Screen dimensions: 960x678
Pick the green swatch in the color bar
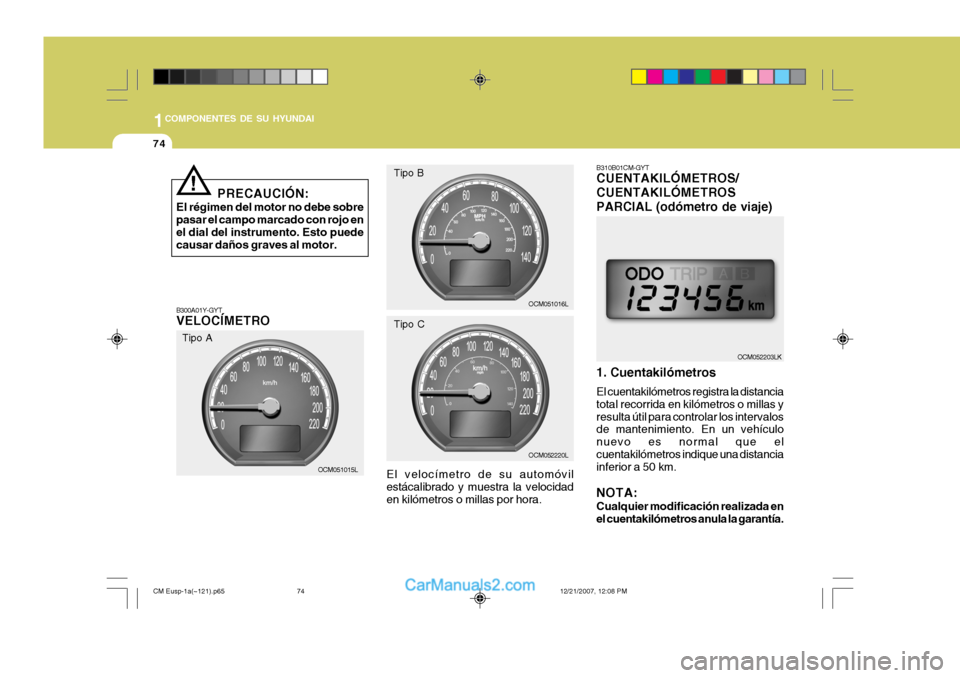(x=703, y=77)
